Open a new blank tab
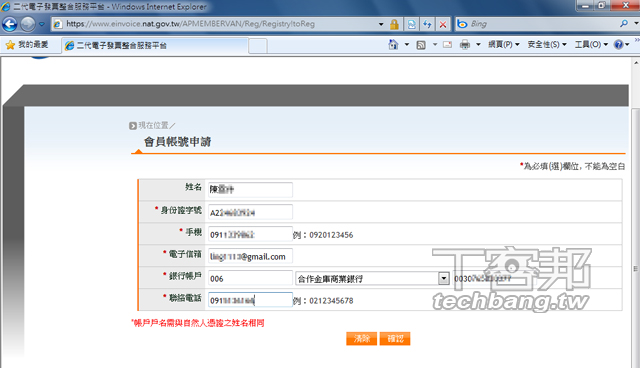 tap(258, 46)
